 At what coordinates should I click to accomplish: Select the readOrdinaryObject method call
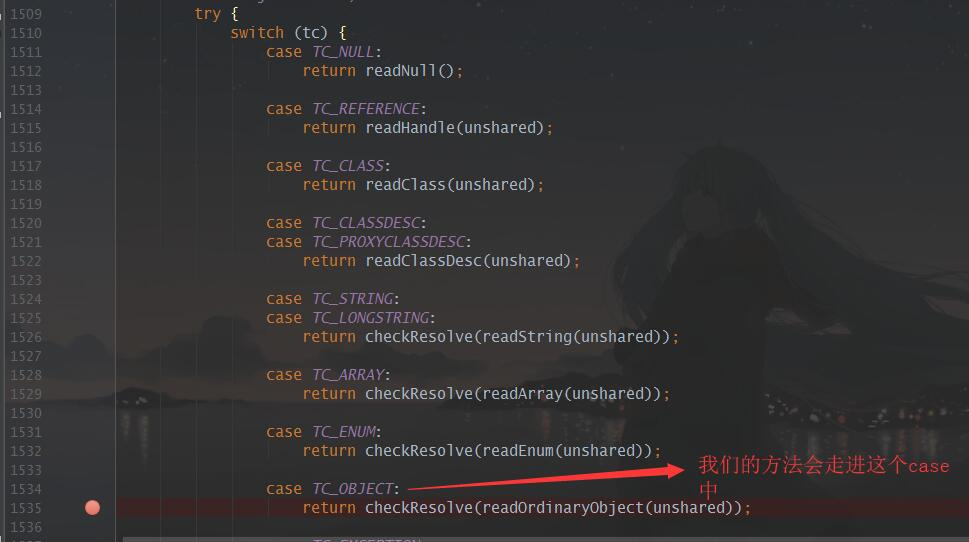tap(563, 507)
